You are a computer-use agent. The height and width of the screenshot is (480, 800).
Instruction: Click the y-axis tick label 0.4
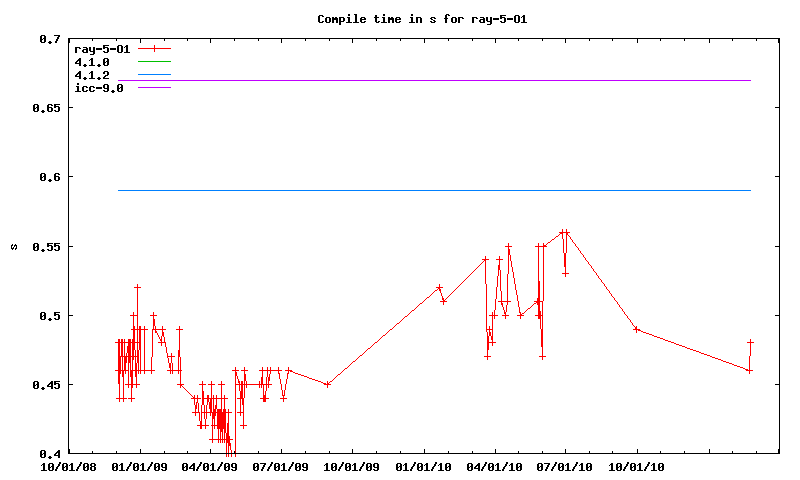[50, 453]
